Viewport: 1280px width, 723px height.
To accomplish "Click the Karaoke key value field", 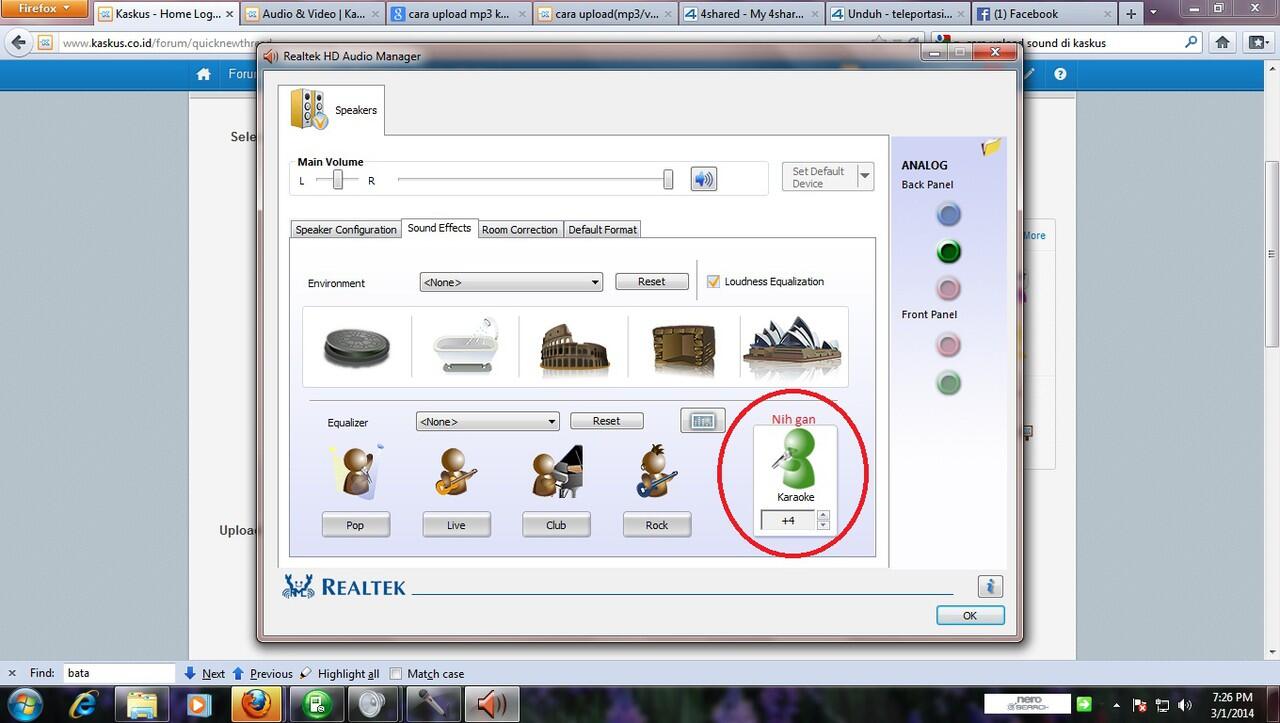I will click(788, 521).
